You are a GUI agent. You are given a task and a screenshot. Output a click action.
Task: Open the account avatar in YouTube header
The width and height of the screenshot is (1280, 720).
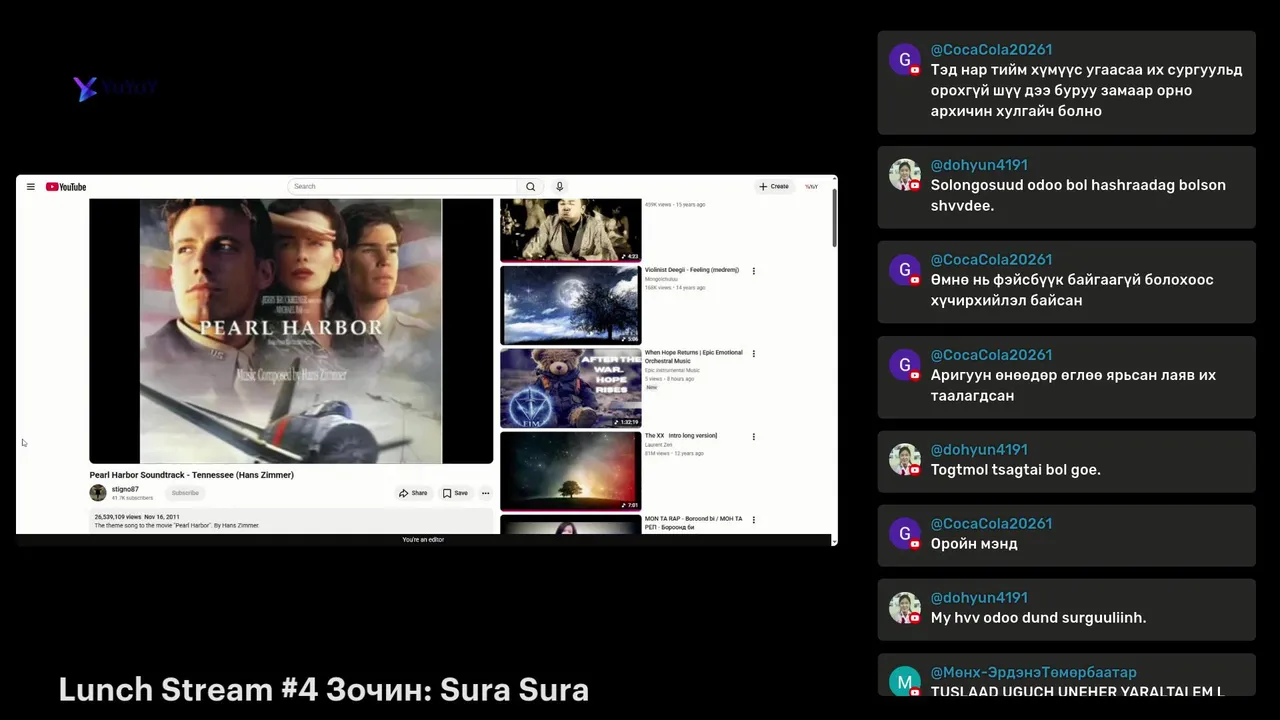811,186
